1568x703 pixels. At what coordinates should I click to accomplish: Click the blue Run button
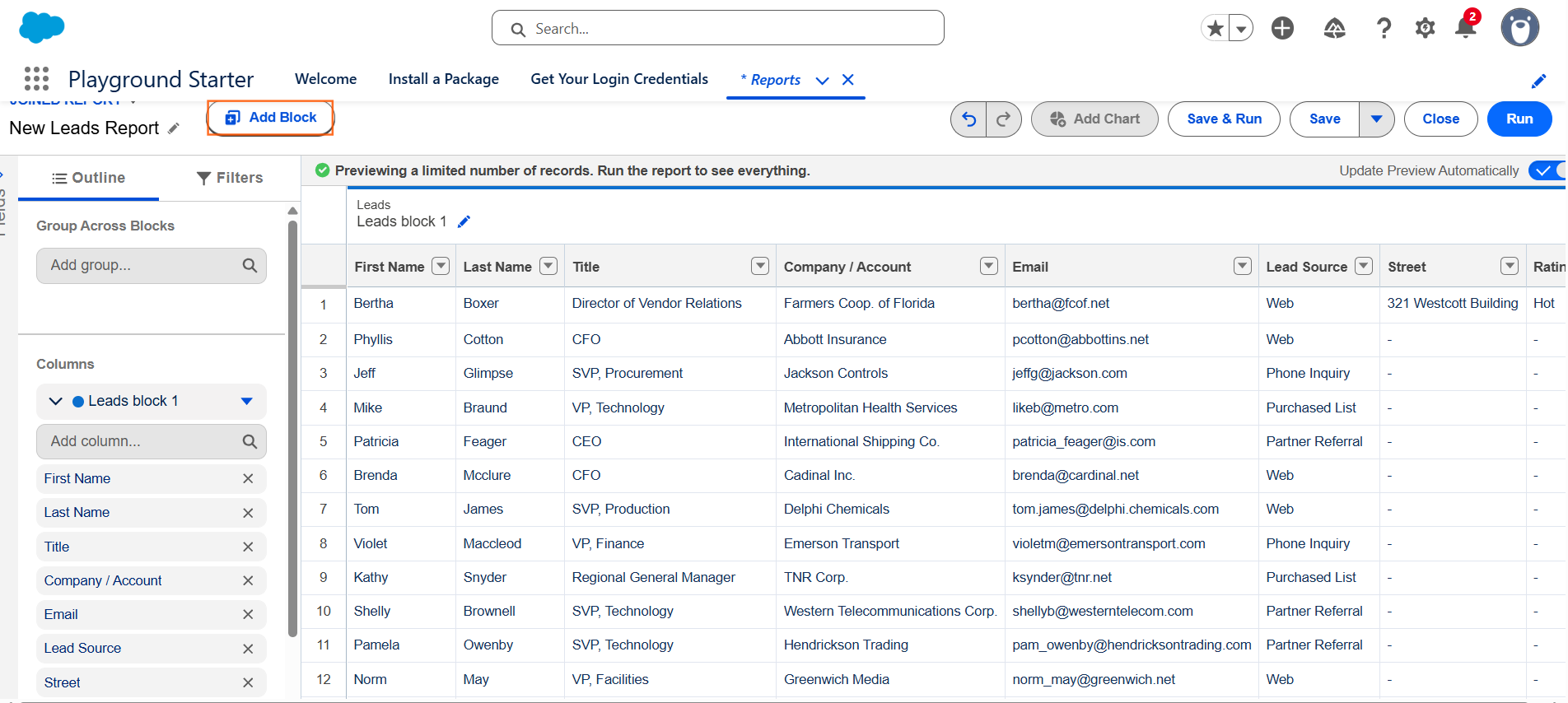tap(1519, 119)
